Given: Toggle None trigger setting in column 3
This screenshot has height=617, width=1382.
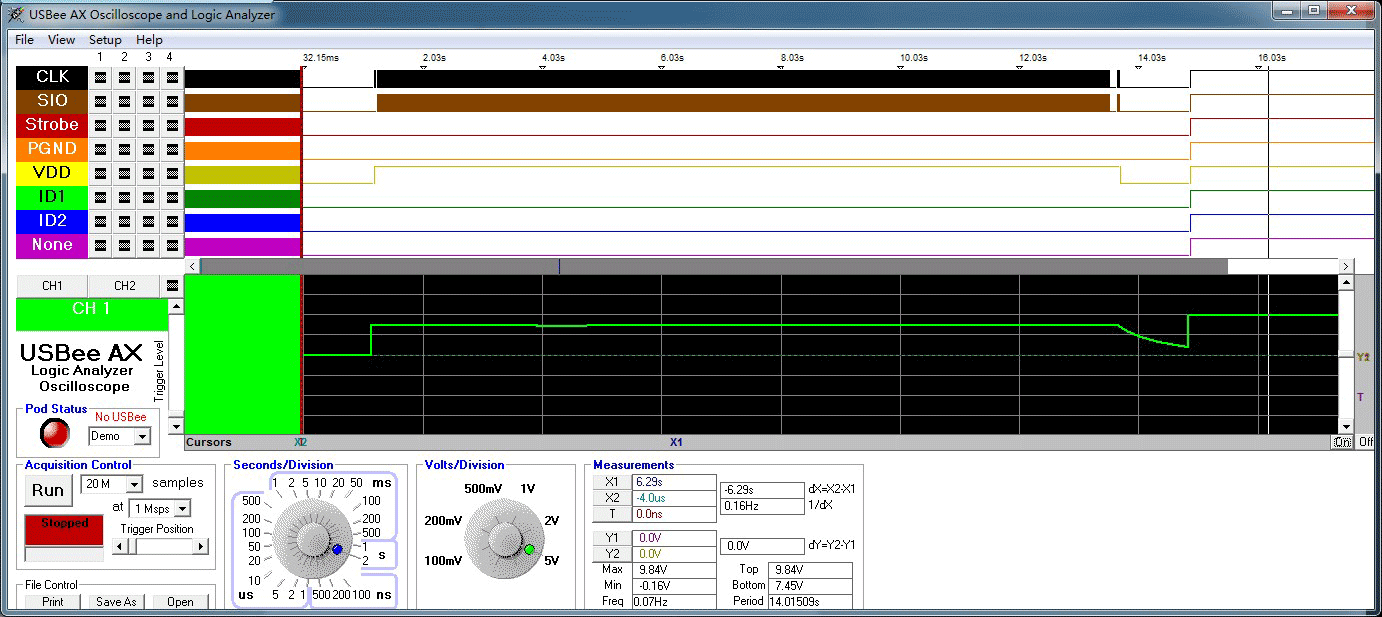Looking at the screenshot, I should click(x=148, y=245).
